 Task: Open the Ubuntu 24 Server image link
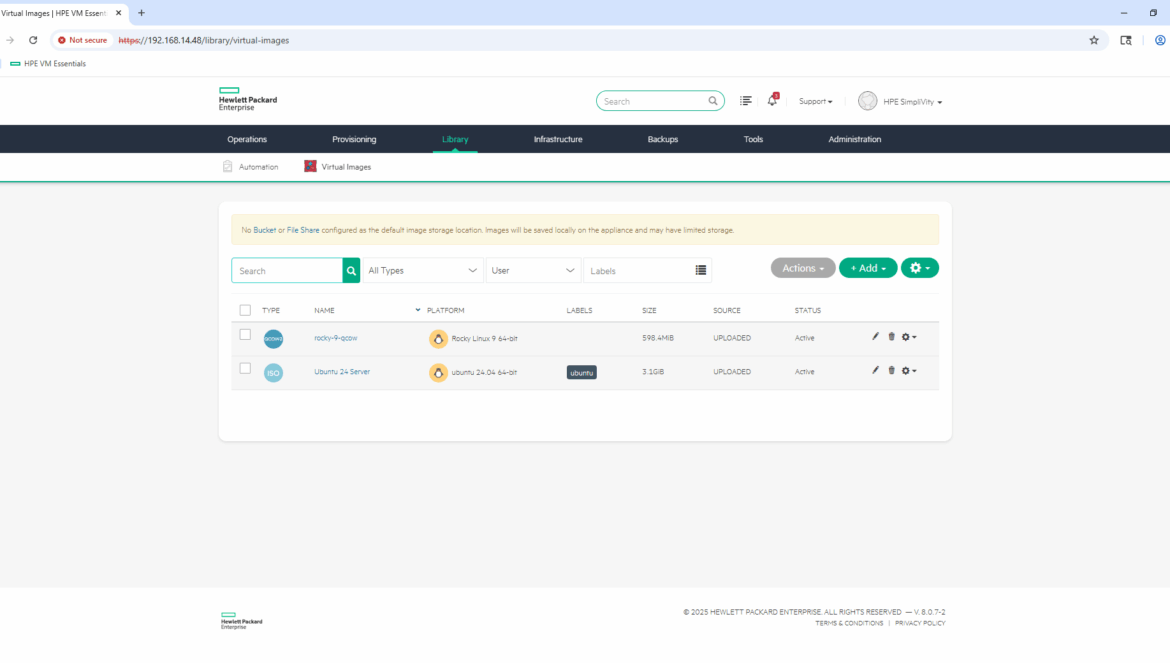(x=342, y=372)
